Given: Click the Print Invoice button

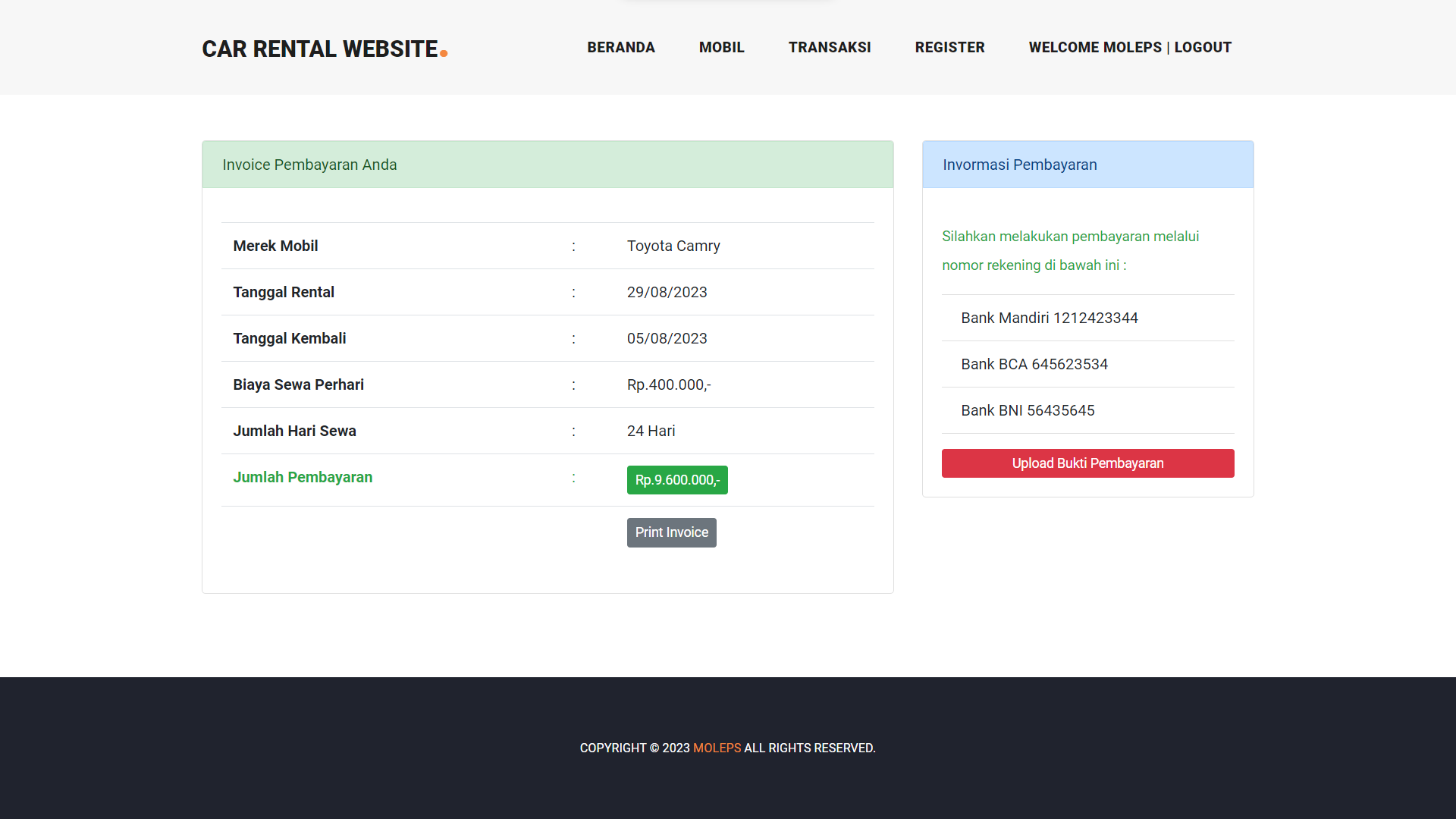Looking at the screenshot, I should point(672,532).
